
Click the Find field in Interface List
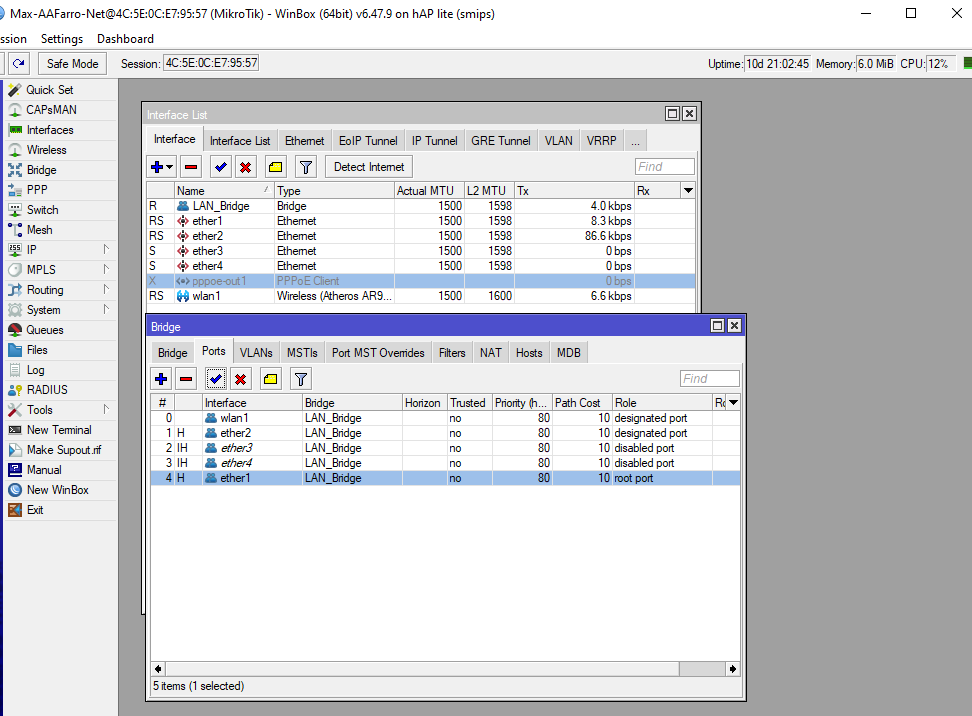[x=665, y=167]
